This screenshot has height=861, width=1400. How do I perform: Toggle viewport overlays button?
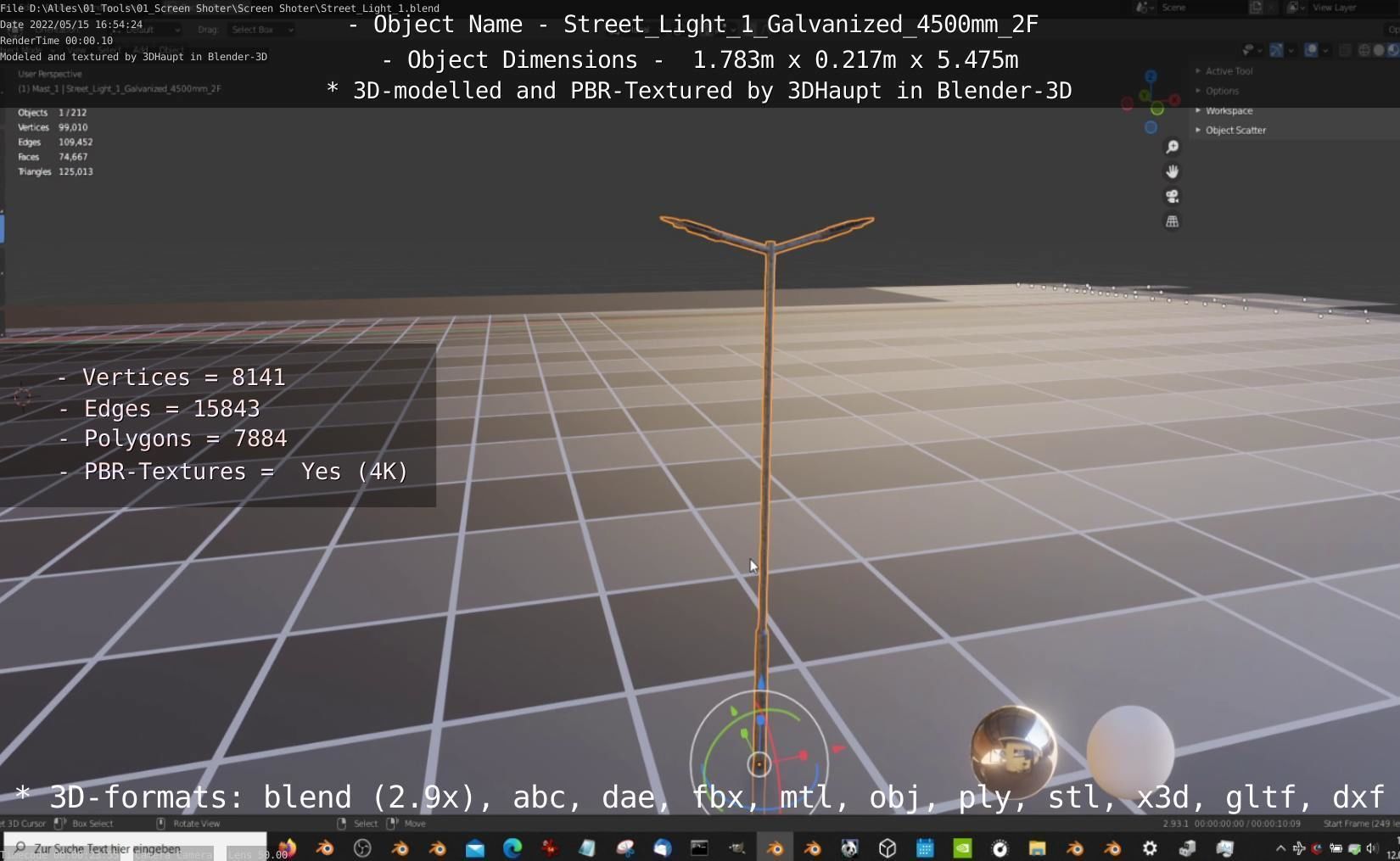click(x=1311, y=50)
